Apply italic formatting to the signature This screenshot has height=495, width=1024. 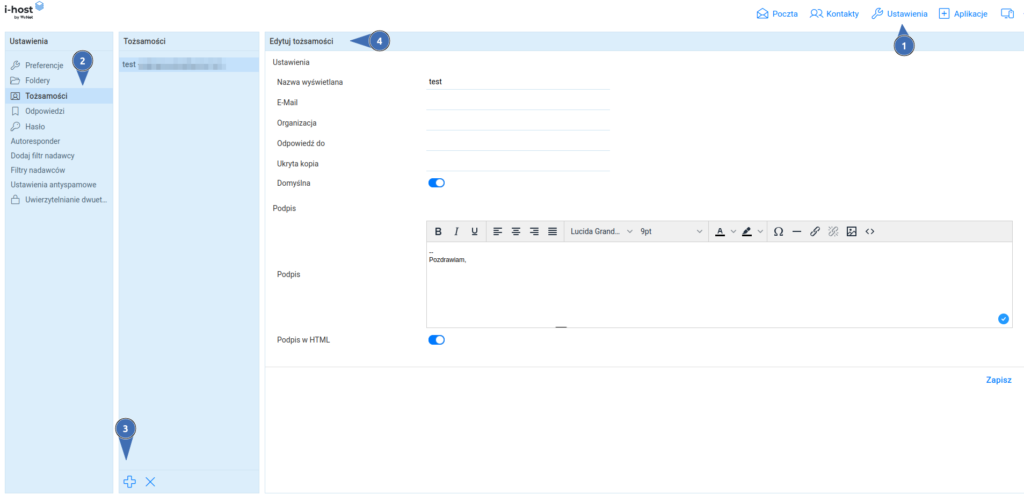[456, 231]
